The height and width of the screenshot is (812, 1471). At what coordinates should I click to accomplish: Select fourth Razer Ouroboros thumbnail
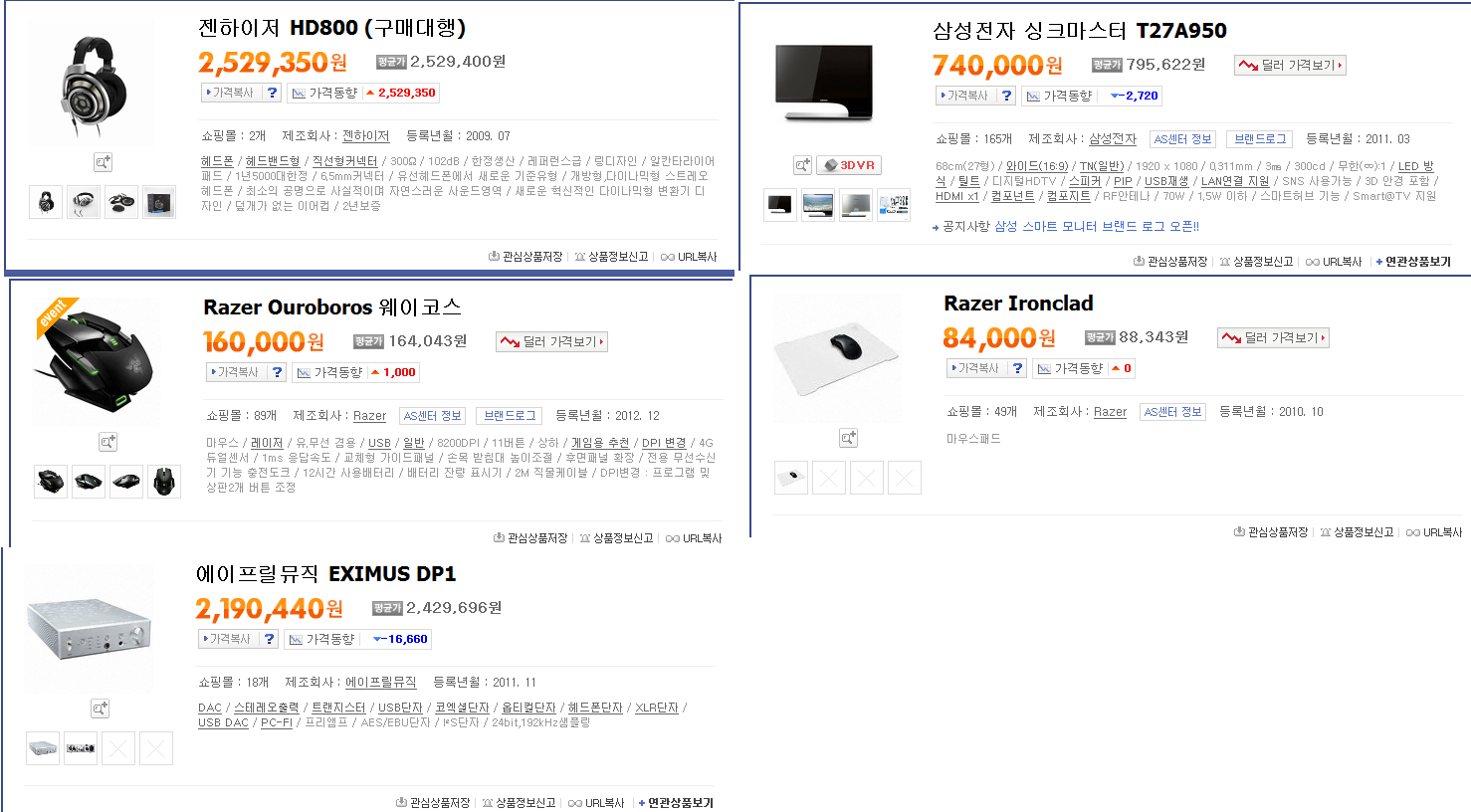point(164,482)
